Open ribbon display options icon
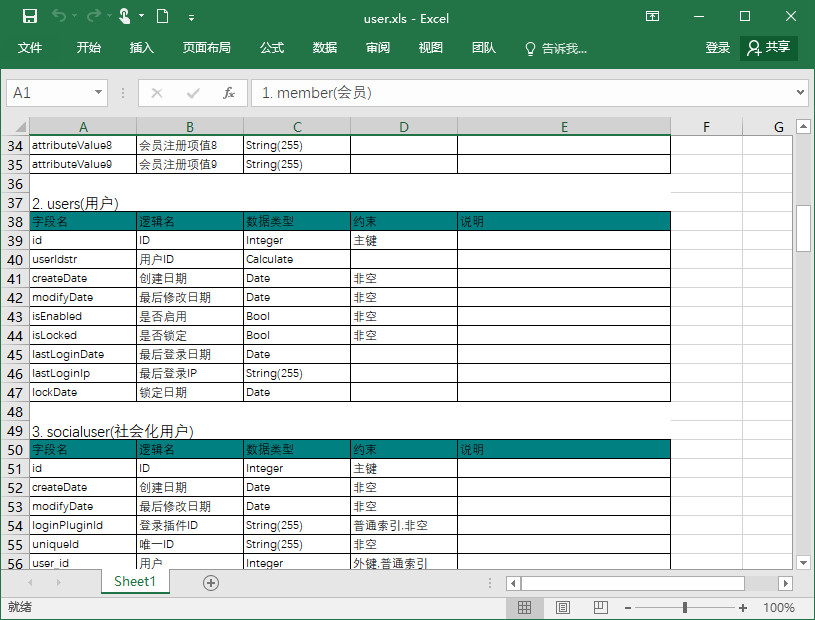Image resolution: width=815 pixels, height=620 pixels. 652,17
